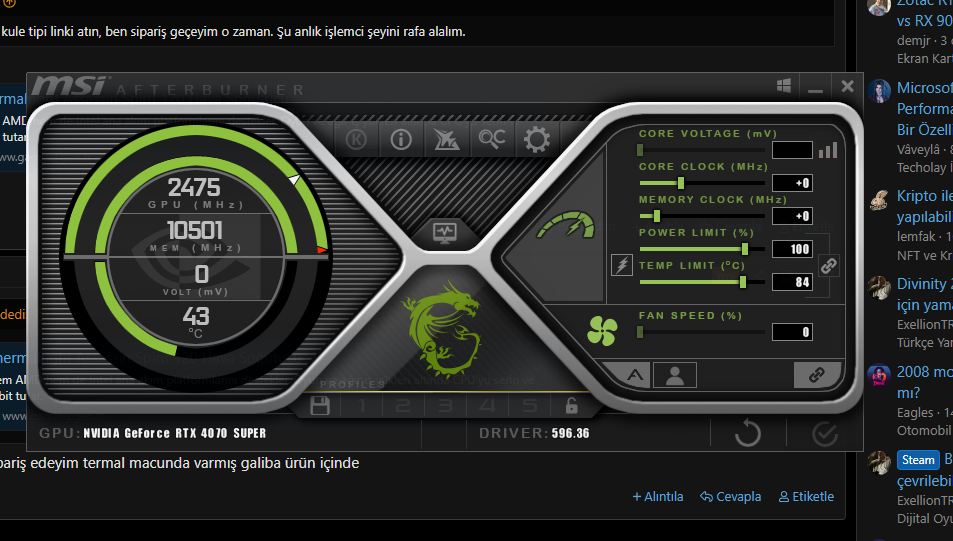Toggle the profile lock icon
Image resolution: width=953 pixels, height=541 pixels.
tap(571, 405)
